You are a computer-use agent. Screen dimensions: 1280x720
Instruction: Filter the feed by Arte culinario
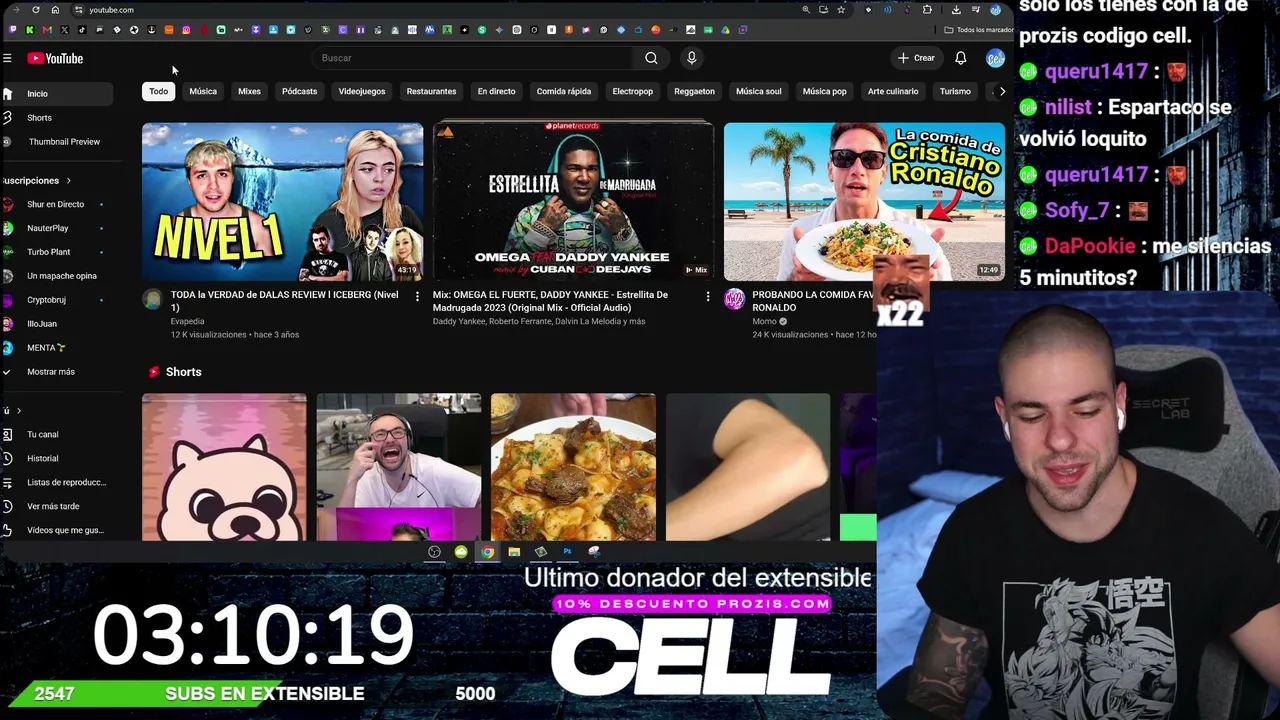click(x=893, y=91)
